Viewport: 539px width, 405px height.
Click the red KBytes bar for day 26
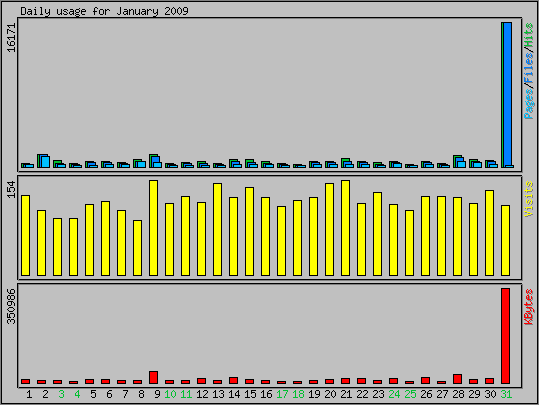(x=425, y=381)
